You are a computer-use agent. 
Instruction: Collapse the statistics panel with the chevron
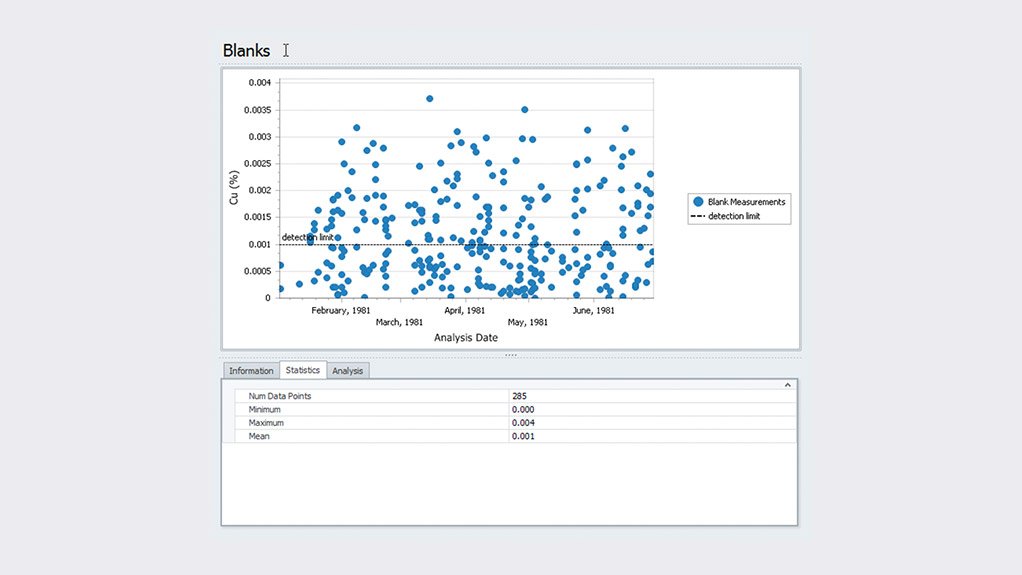787,385
